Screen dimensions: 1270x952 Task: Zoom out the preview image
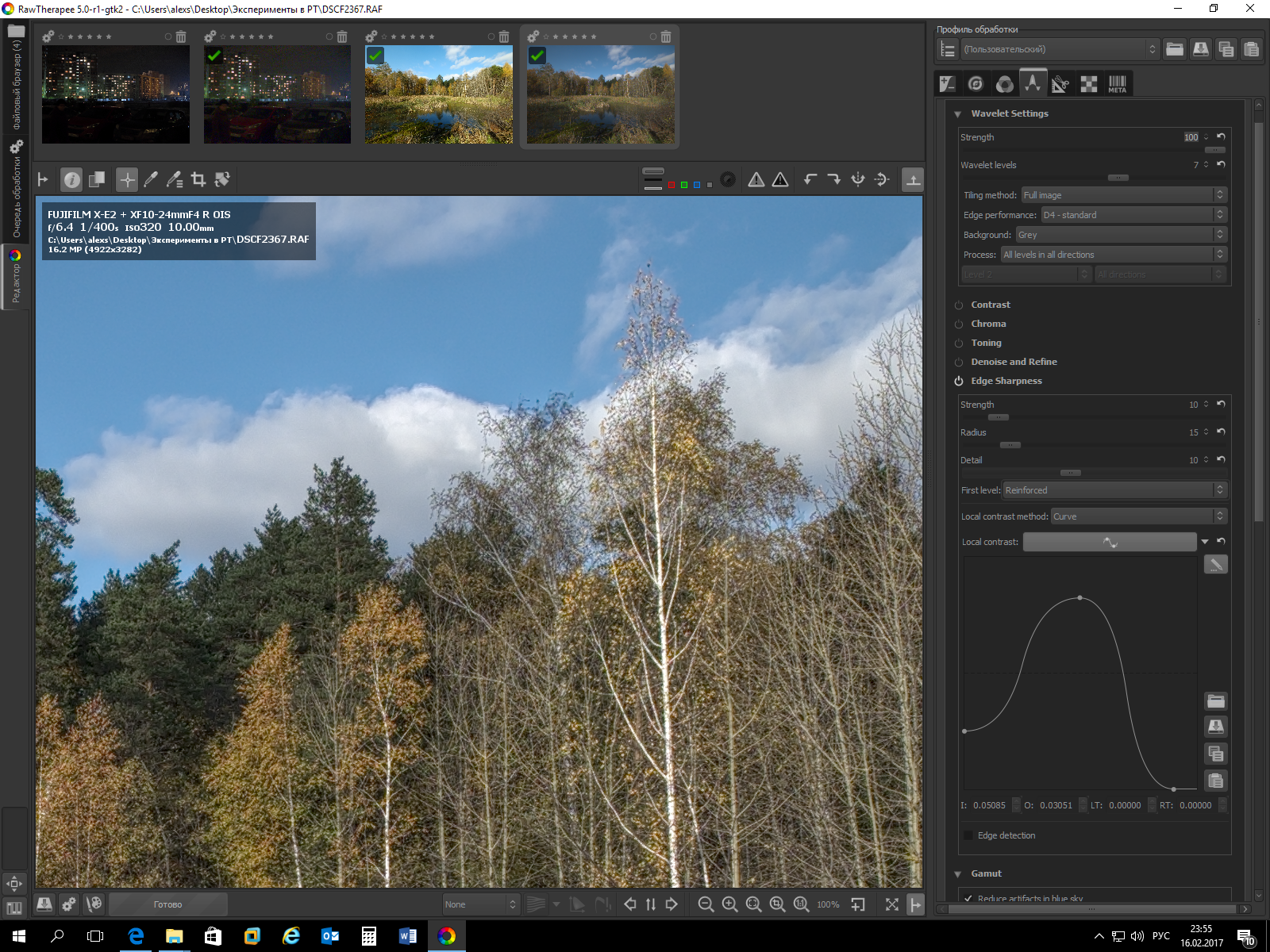tap(706, 904)
